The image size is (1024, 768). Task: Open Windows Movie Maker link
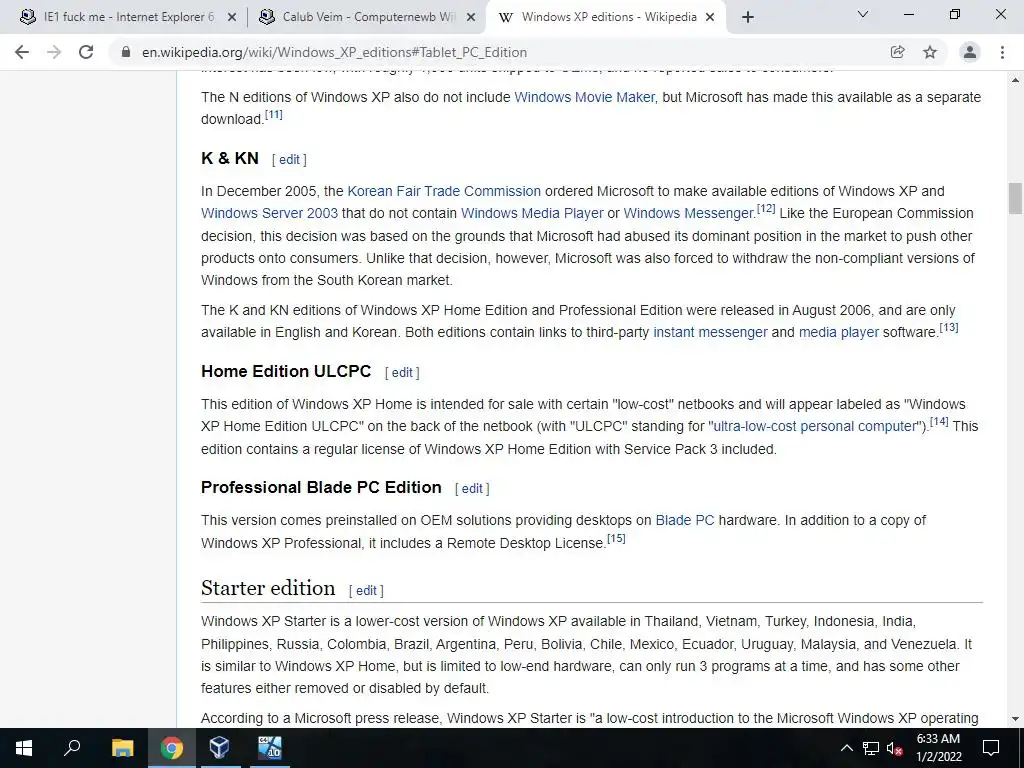[584, 97]
